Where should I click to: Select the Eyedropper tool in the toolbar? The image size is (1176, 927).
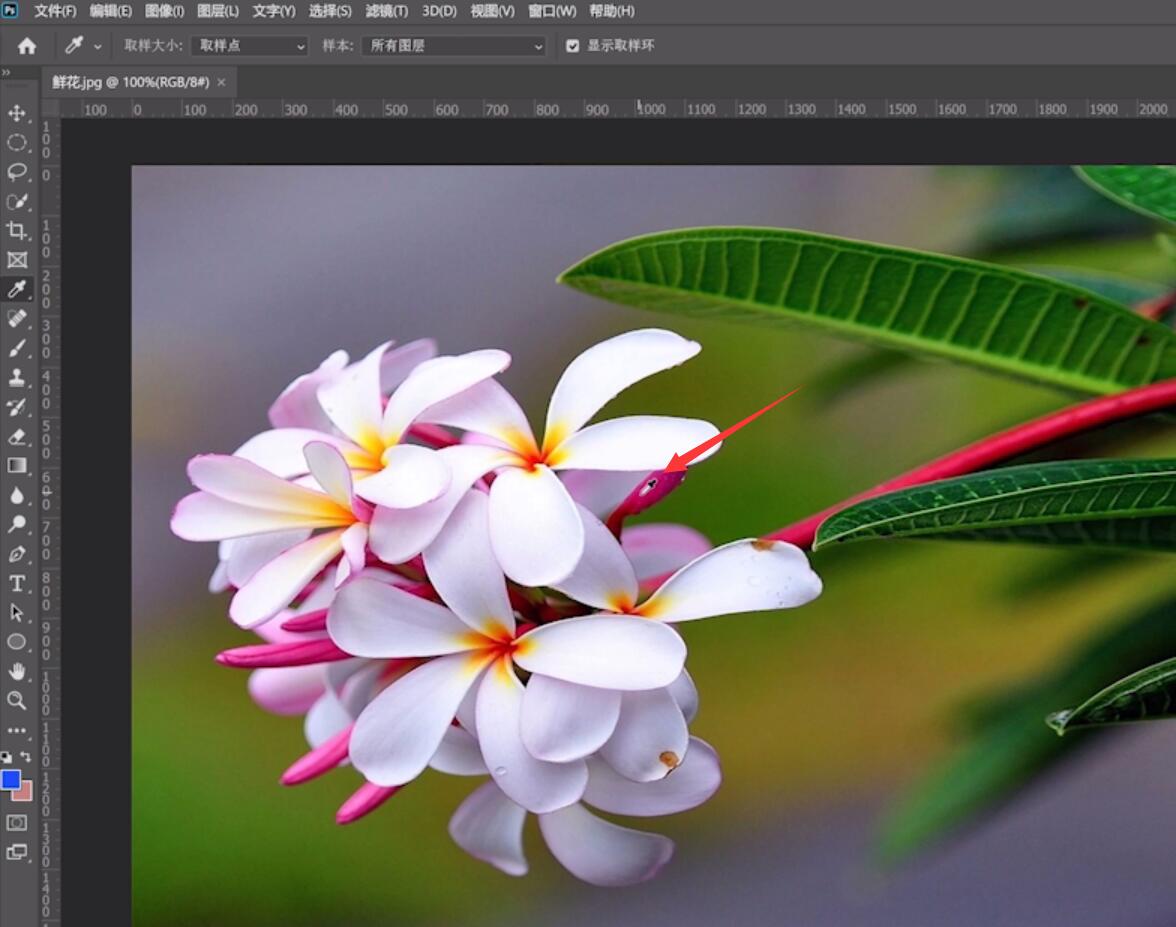[16, 289]
